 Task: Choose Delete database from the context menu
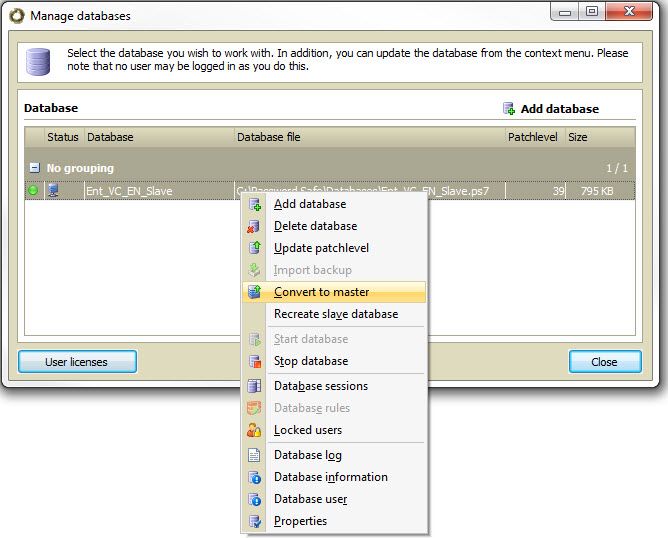[334, 226]
